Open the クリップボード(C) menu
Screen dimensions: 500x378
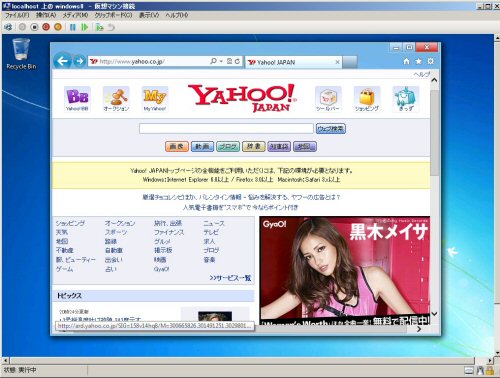(x=113, y=15)
